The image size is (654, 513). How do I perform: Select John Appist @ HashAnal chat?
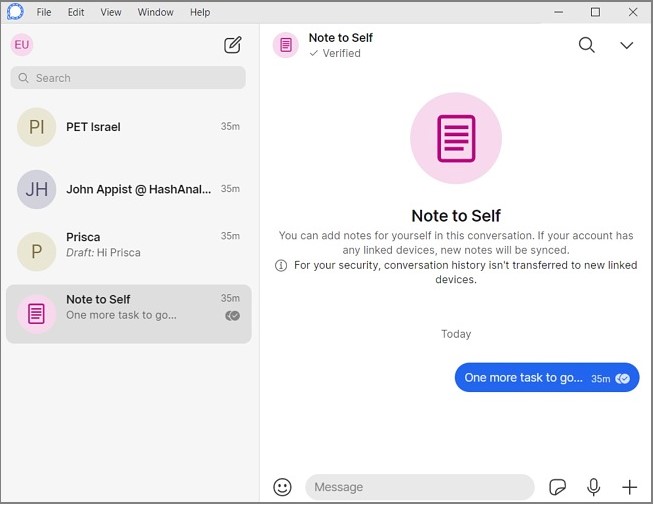[x=128, y=189]
